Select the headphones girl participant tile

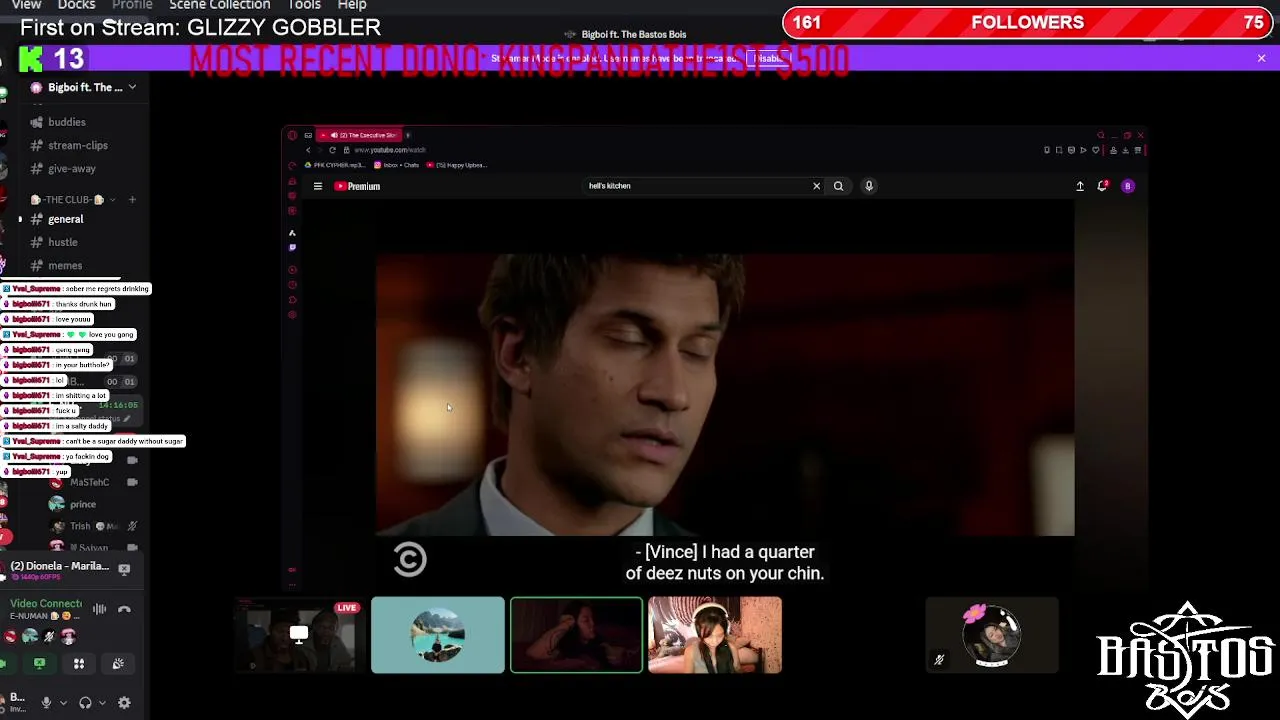[x=715, y=635]
